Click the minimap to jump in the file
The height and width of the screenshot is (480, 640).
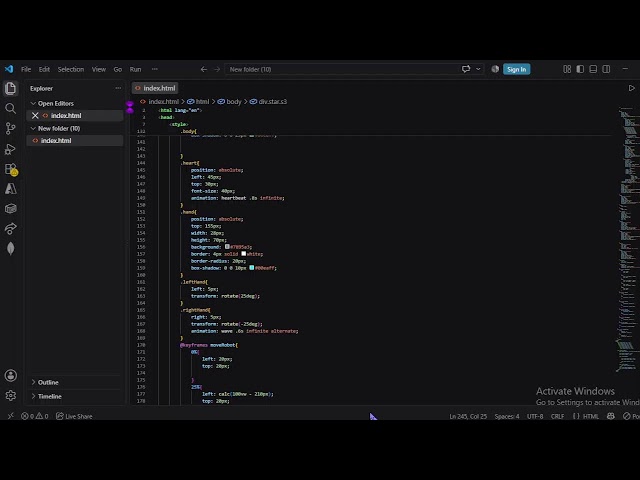[x=628, y=239]
